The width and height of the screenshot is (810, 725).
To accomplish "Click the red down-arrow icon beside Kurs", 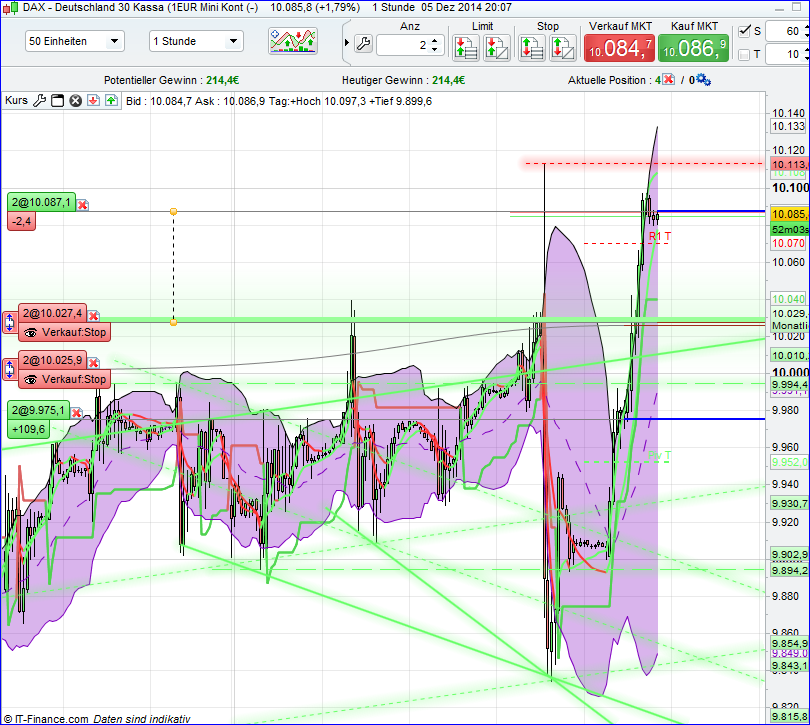I will [x=93, y=100].
